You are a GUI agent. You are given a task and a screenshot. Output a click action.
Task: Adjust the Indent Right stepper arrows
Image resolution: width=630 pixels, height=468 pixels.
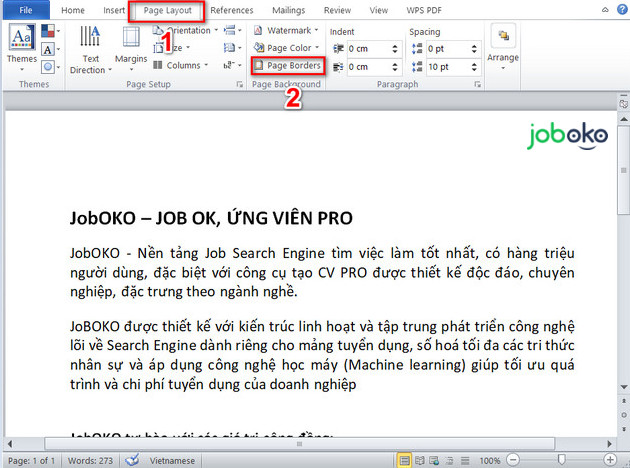[x=395, y=67]
